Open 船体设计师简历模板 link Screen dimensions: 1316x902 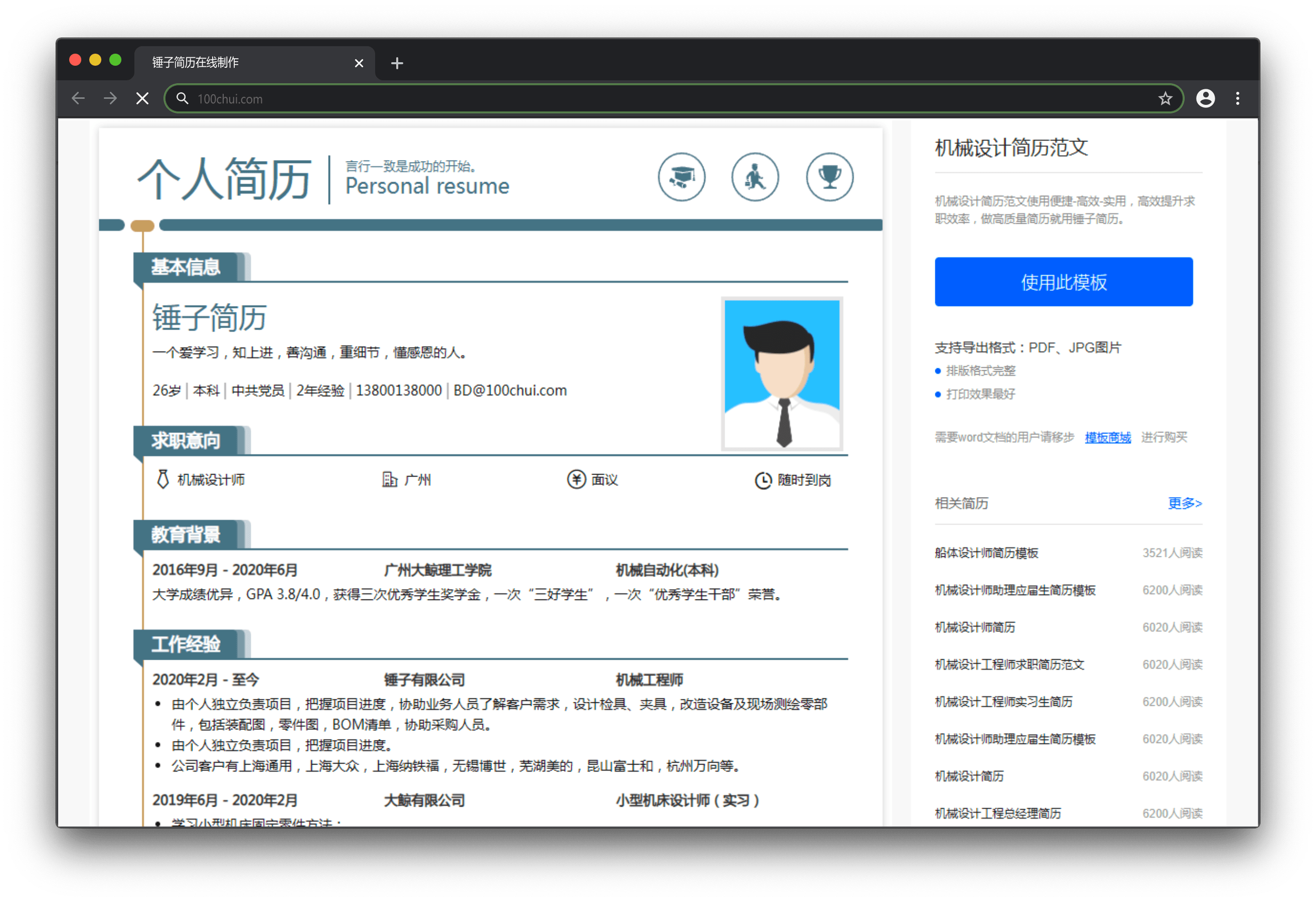coord(986,552)
